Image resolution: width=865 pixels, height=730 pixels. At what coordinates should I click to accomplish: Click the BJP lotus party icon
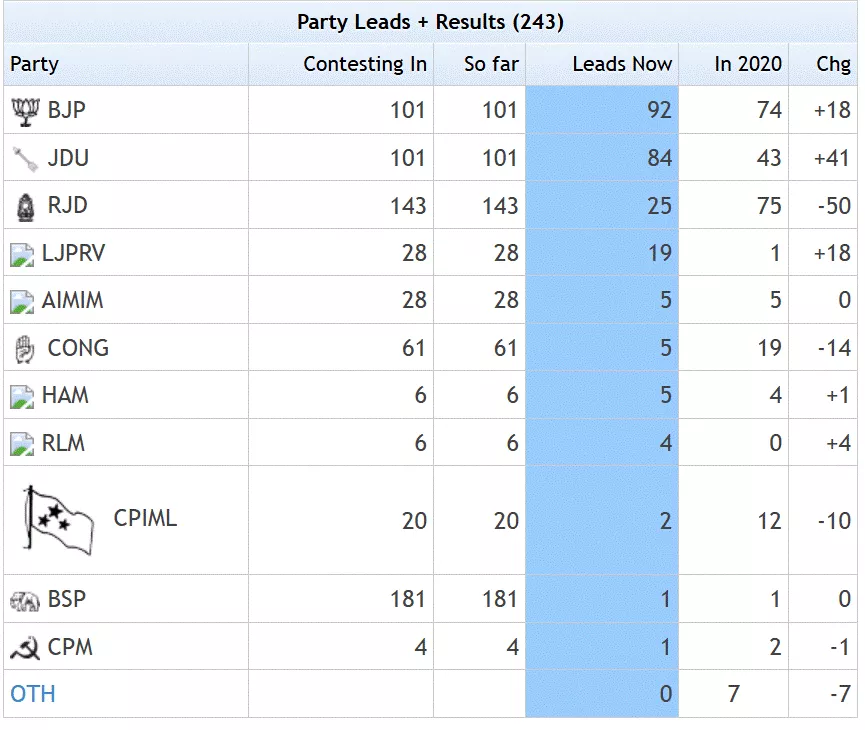coord(24,110)
